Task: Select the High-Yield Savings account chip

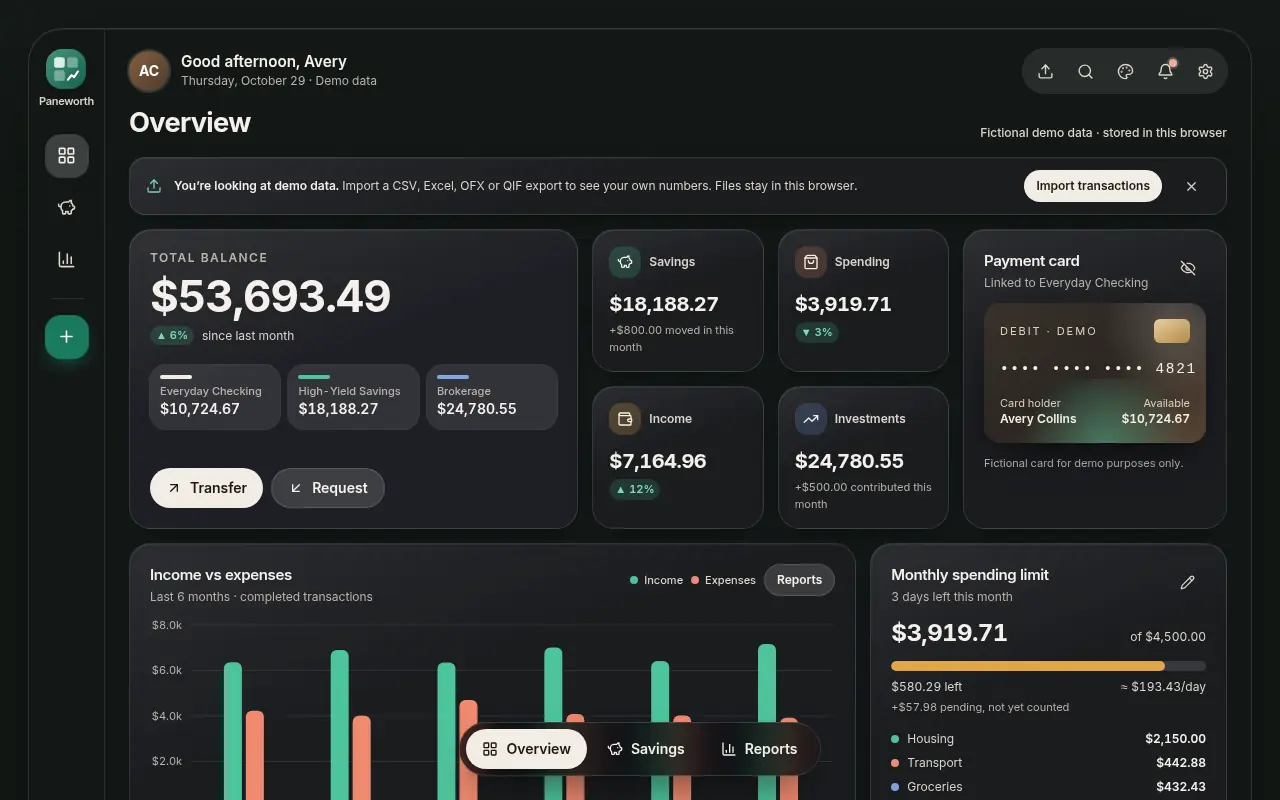Action: pyautogui.click(x=353, y=397)
